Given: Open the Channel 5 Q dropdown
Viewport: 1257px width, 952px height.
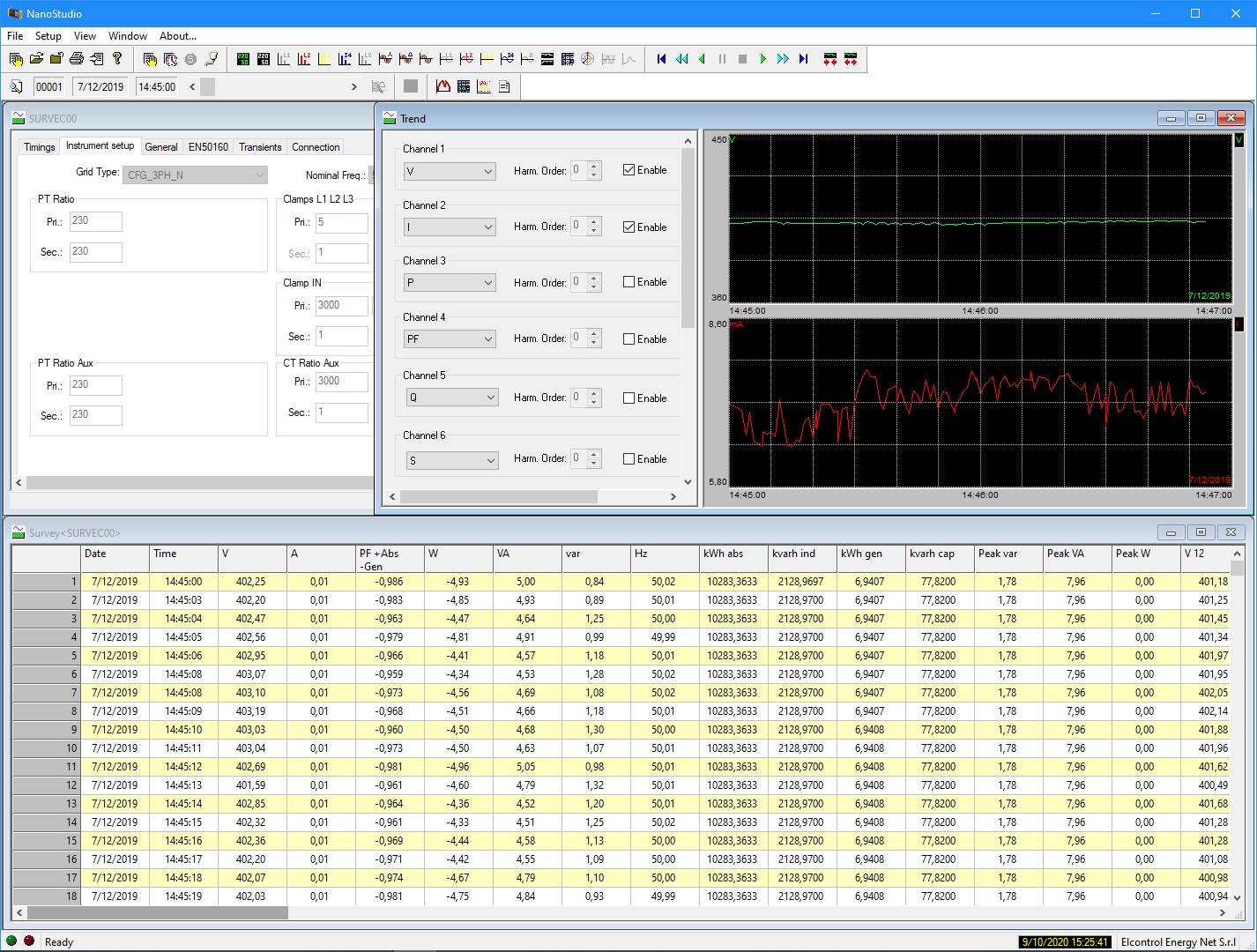Looking at the screenshot, I should [451, 398].
